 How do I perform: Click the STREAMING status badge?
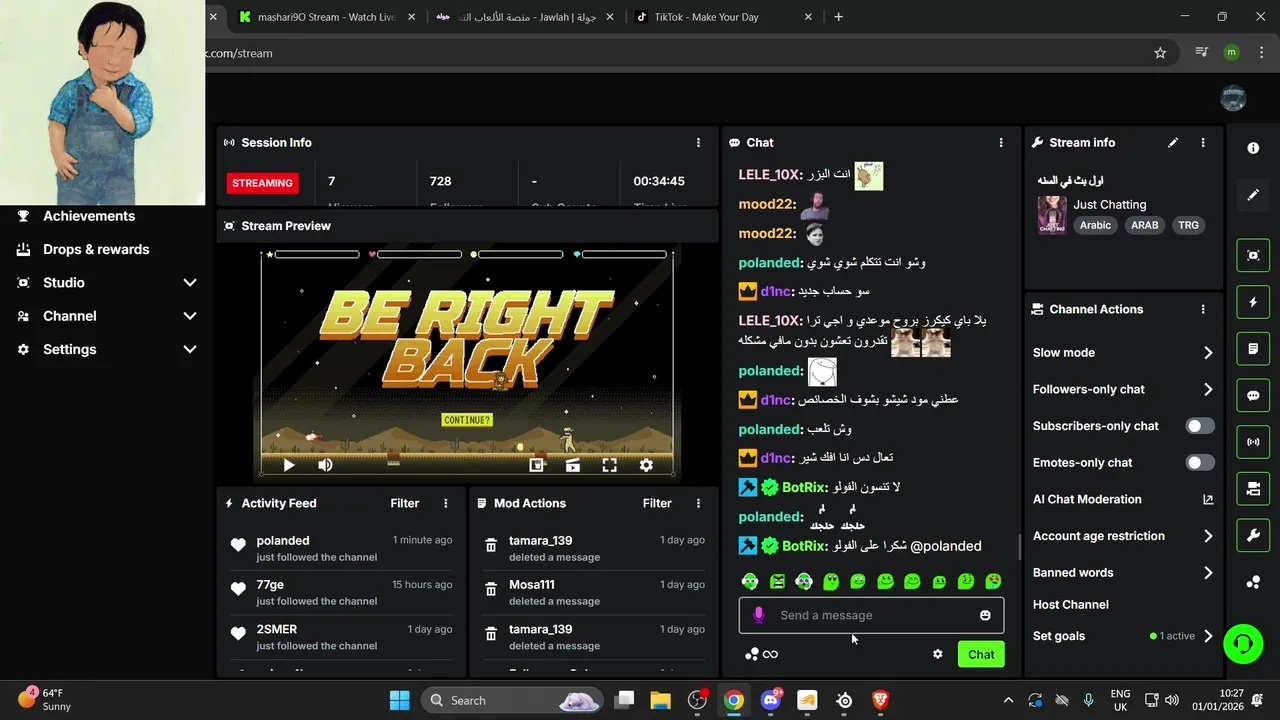[262, 183]
